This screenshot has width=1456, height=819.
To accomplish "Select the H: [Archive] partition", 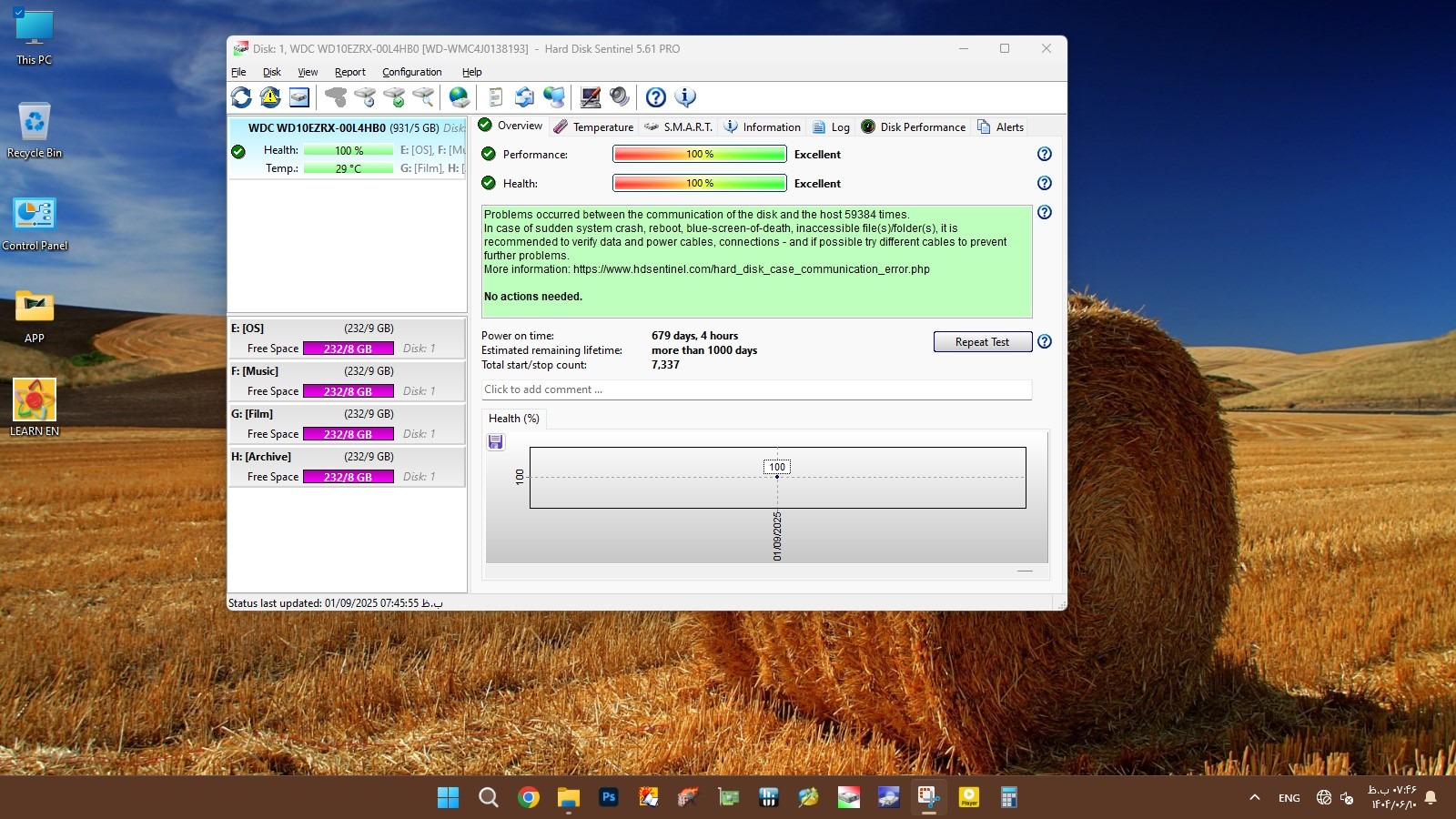I will tap(347, 466).
